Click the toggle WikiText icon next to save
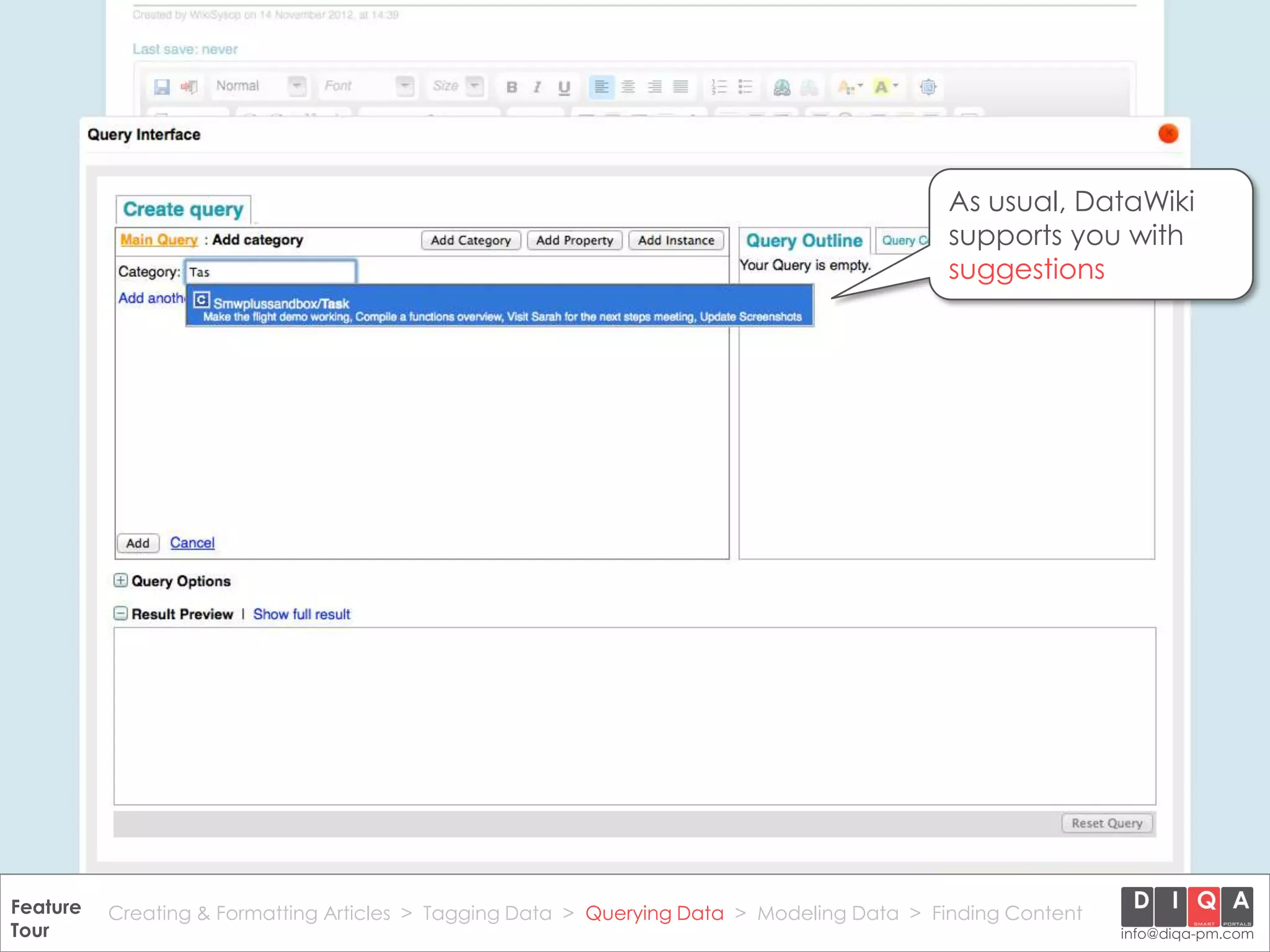 pos(189,87)
